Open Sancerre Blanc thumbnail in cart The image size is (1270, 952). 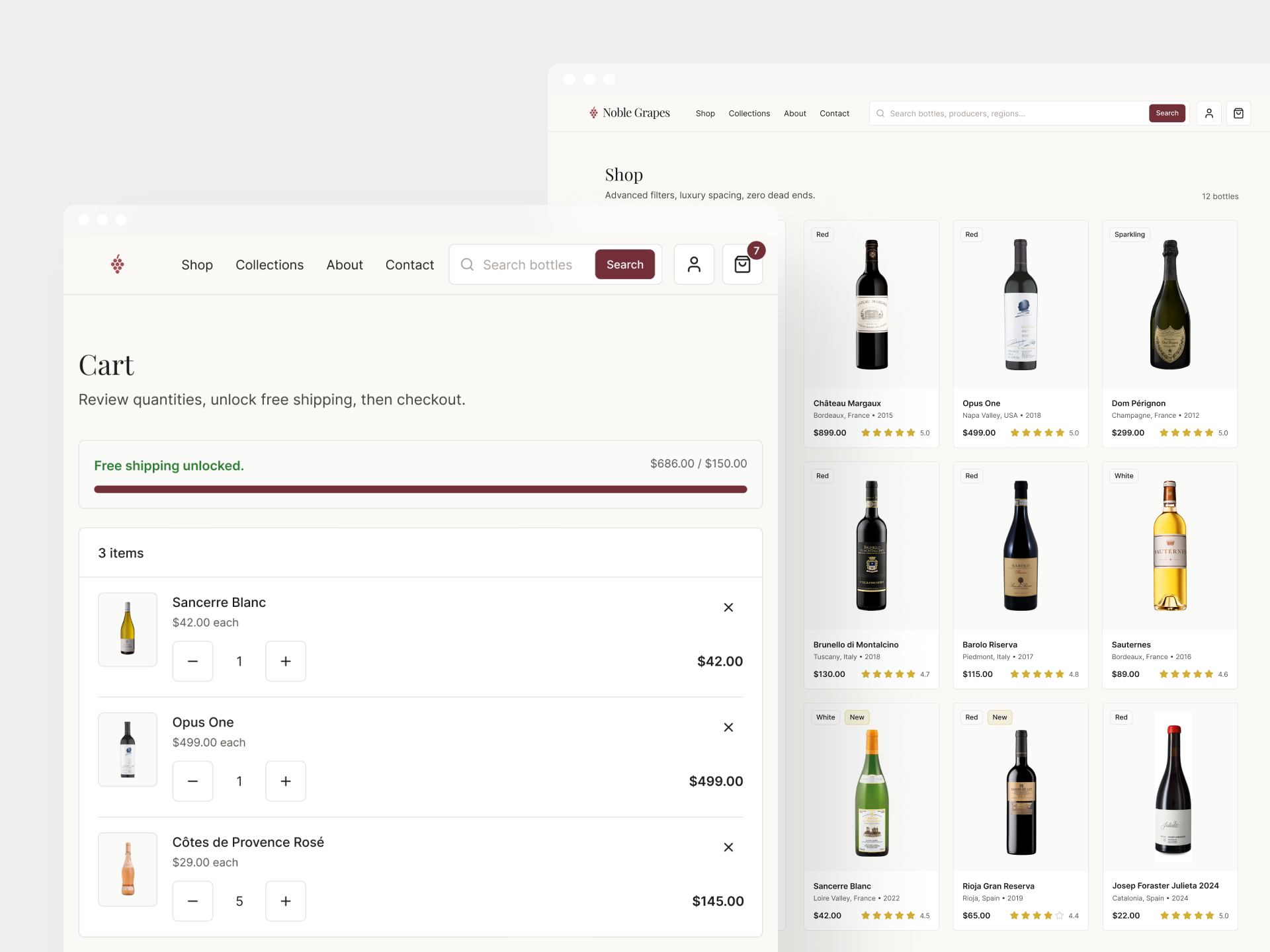point(128,629)
